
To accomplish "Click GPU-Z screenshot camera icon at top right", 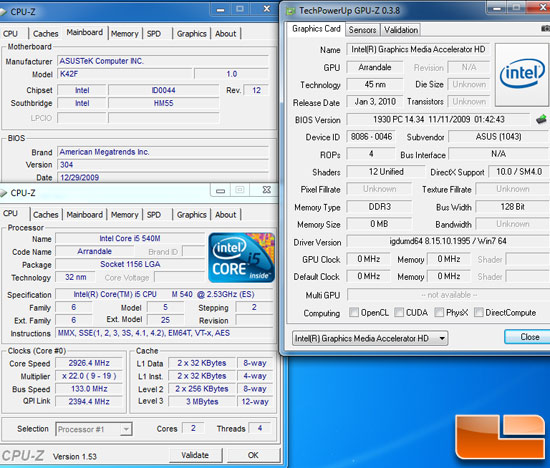I will point(546,29).
